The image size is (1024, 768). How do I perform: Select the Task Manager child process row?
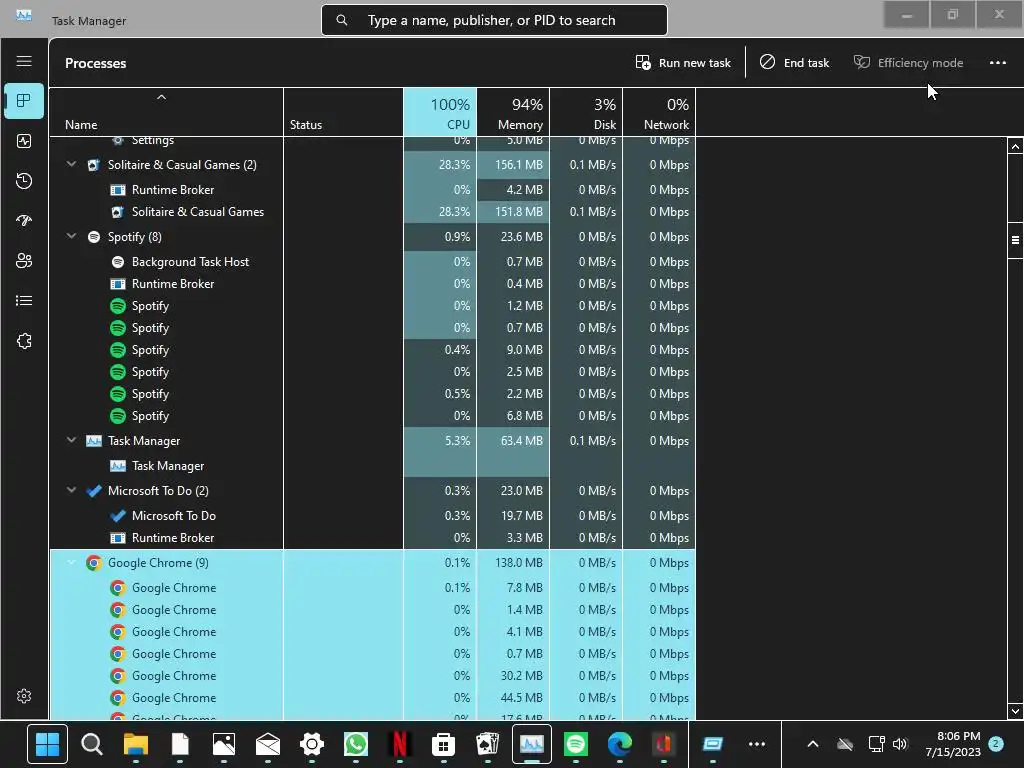[372, 466]
